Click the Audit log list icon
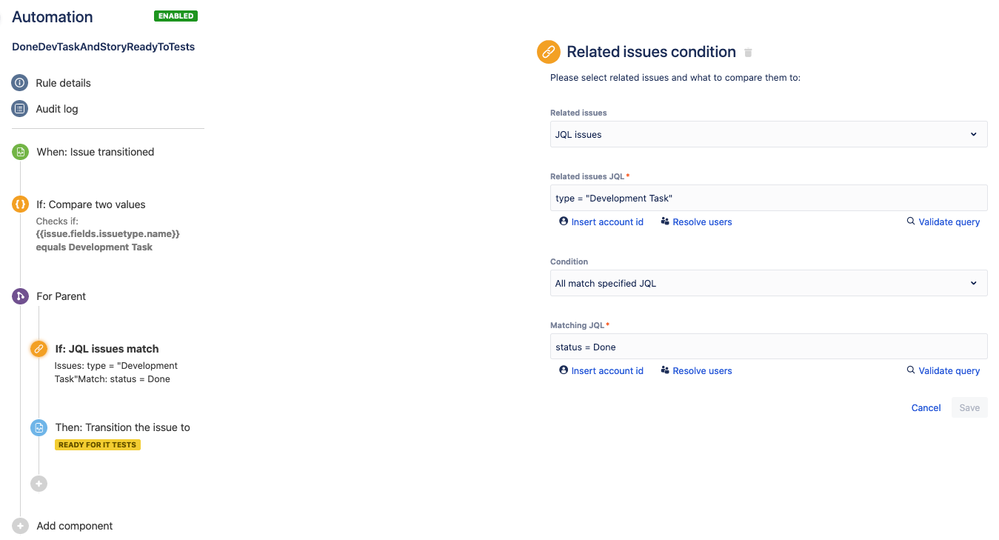The height and width of the screenshot is (540, 999). [x=20, y=109]
